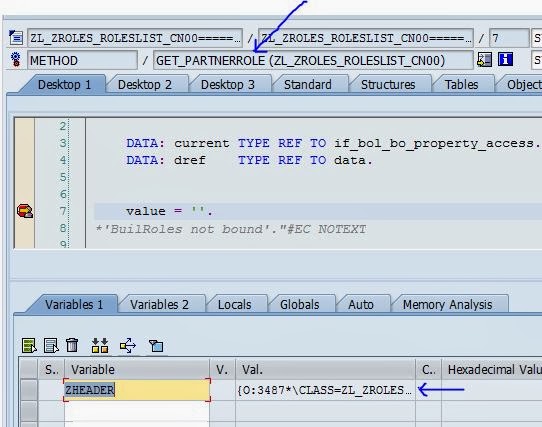Select the Variables 1 tab
Image resolution: width=542 pixels, height=427 pixels.
[74, 305]
